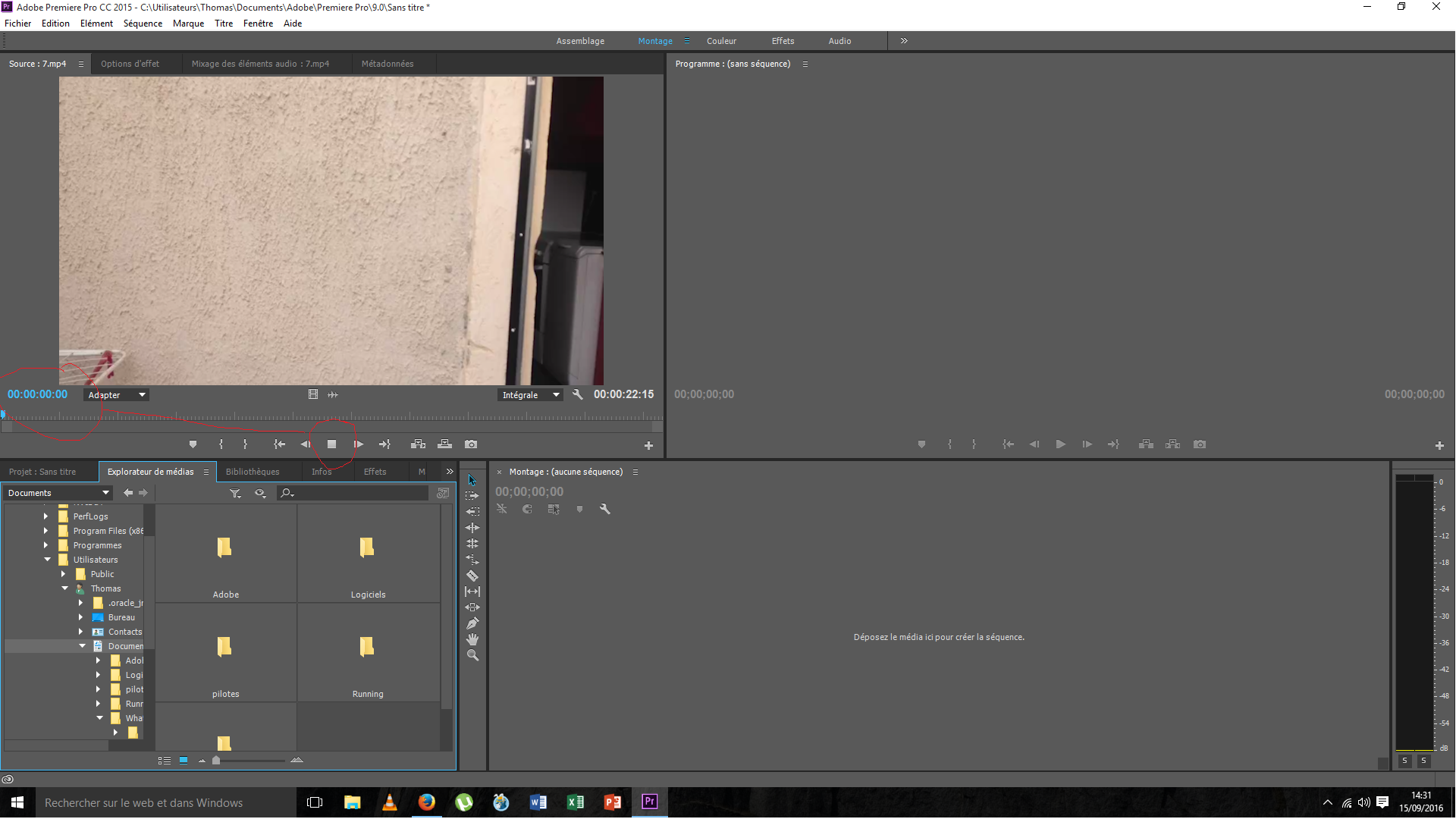
Task: Open the Adapter zoom level dropdown
Action: pyautogui.click(x=116, y=395)
